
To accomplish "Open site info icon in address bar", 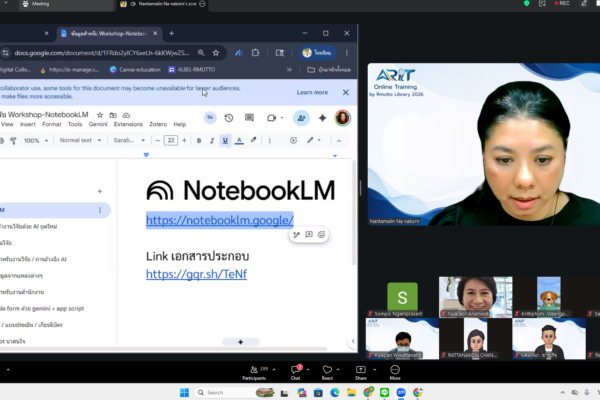I will [5, 53].
